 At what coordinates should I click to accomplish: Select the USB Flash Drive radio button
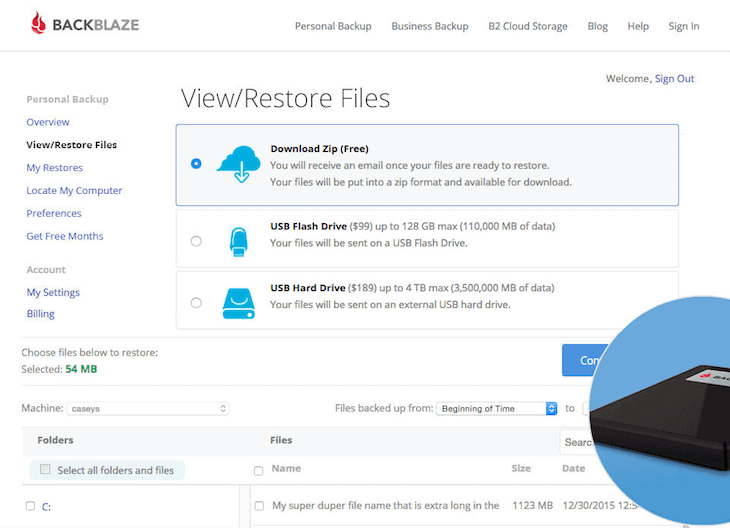tap(196, 241)
